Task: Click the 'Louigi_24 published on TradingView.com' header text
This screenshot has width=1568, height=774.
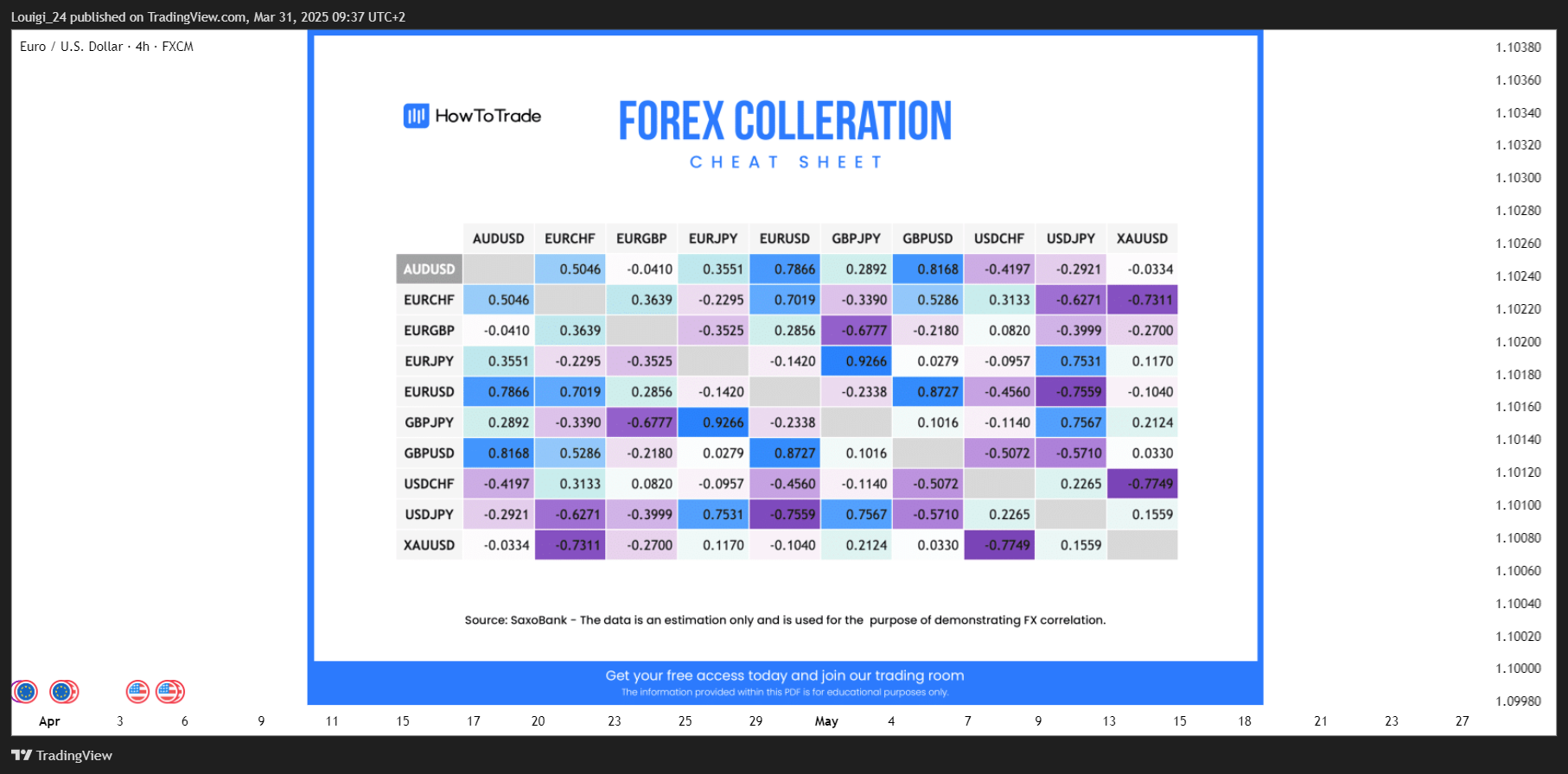Action: click(208, 16)
